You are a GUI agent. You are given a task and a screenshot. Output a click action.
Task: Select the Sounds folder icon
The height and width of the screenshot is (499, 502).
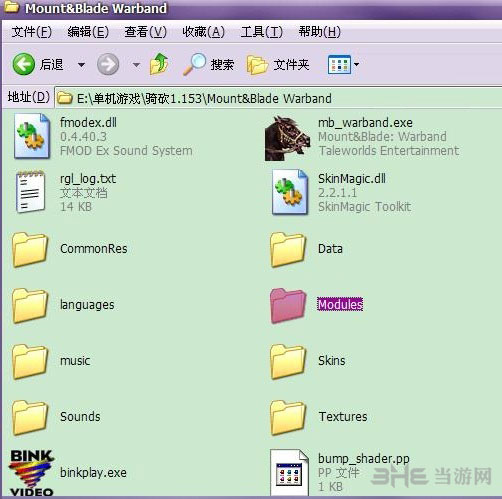point(30,417)
